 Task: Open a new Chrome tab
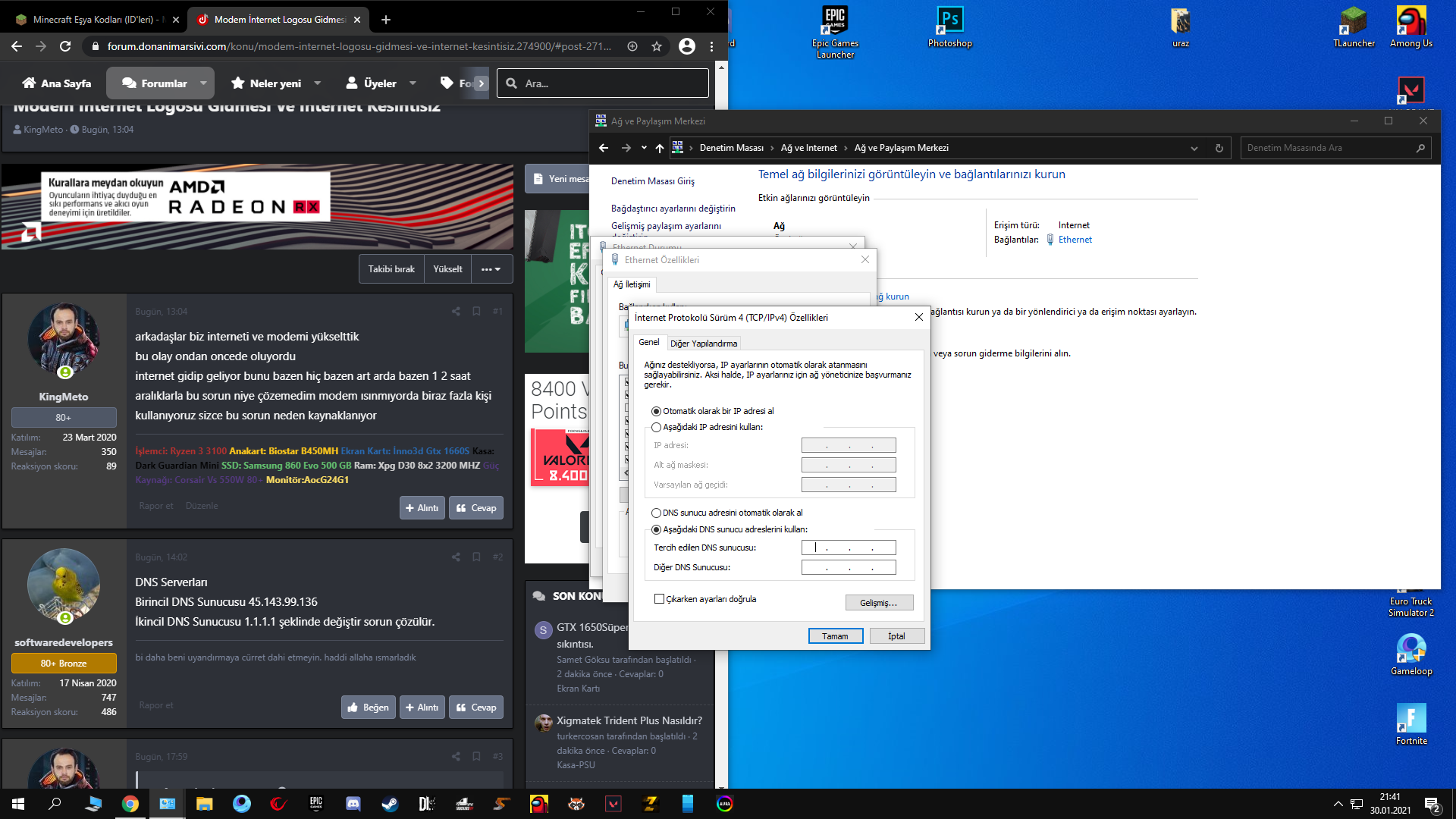[x=386, y=20]
